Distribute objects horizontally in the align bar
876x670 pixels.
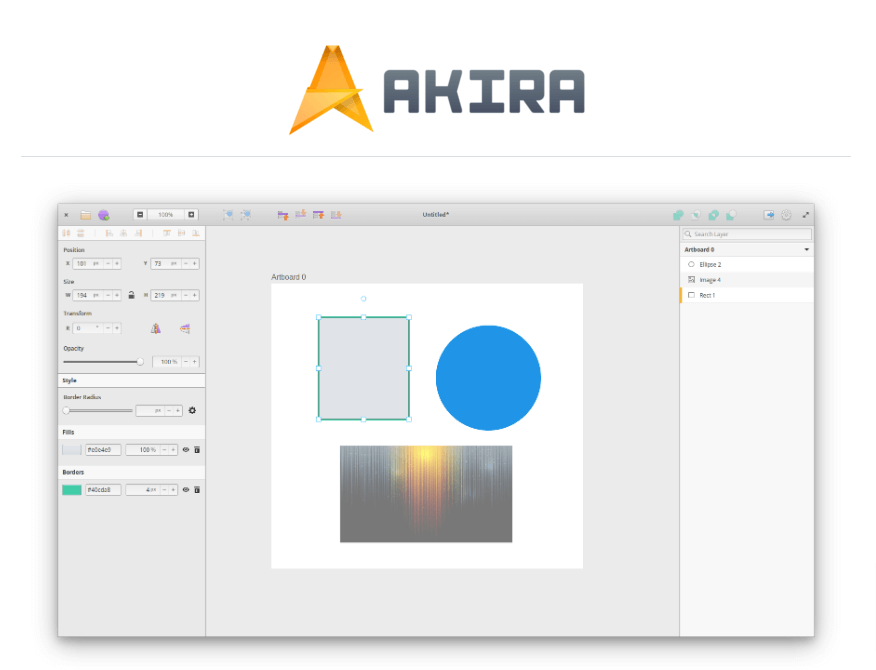[66, 233]
